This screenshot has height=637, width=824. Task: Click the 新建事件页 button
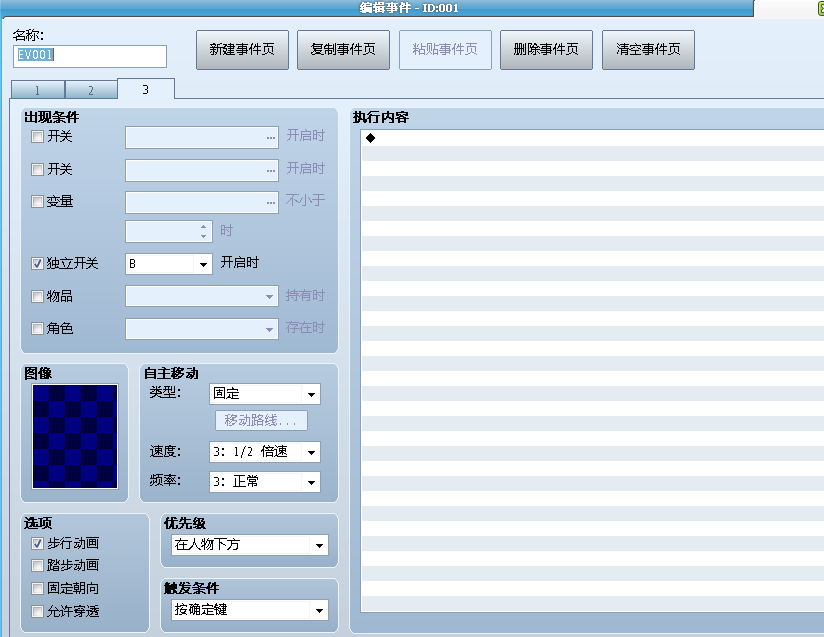[x=242, y=50]
